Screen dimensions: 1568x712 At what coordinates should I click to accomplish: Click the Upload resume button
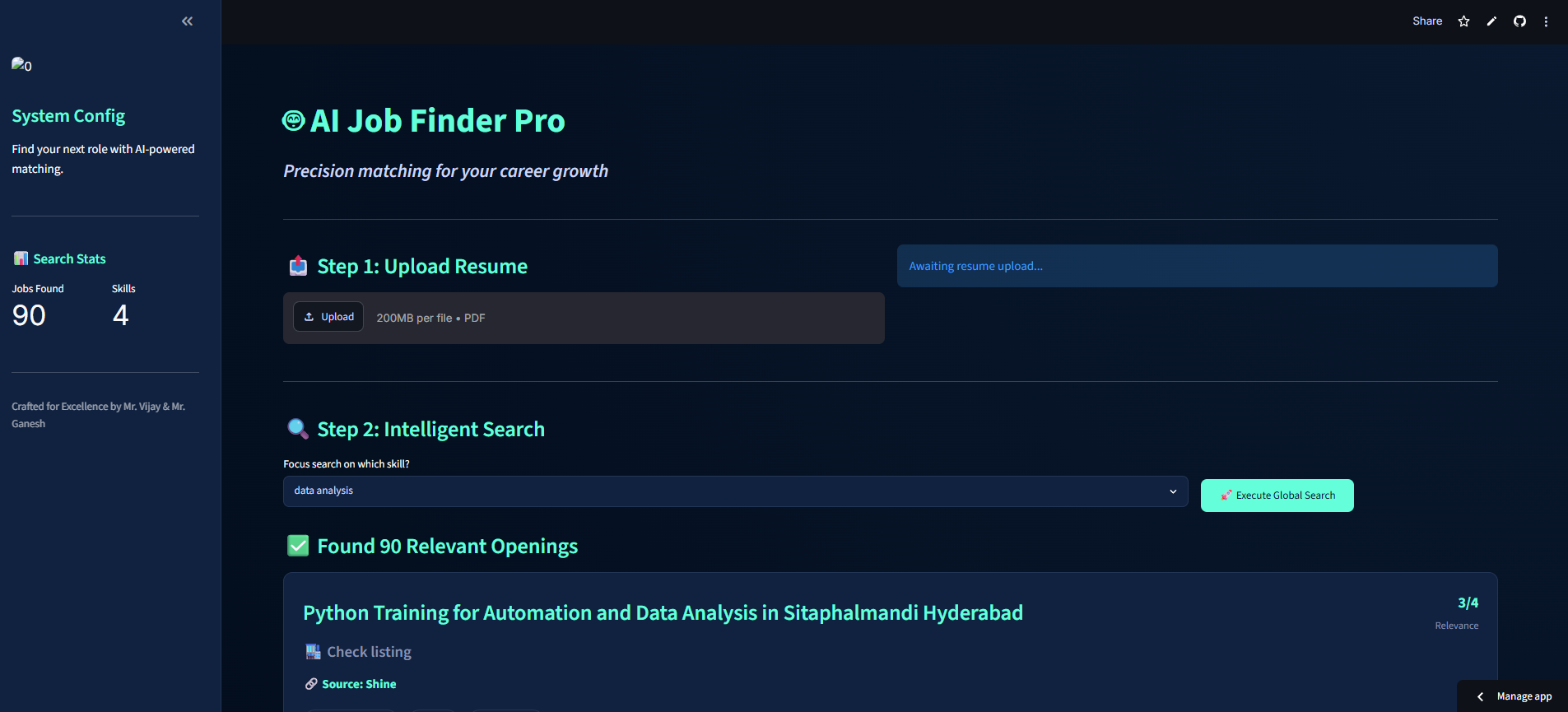[x=328, y=317]
